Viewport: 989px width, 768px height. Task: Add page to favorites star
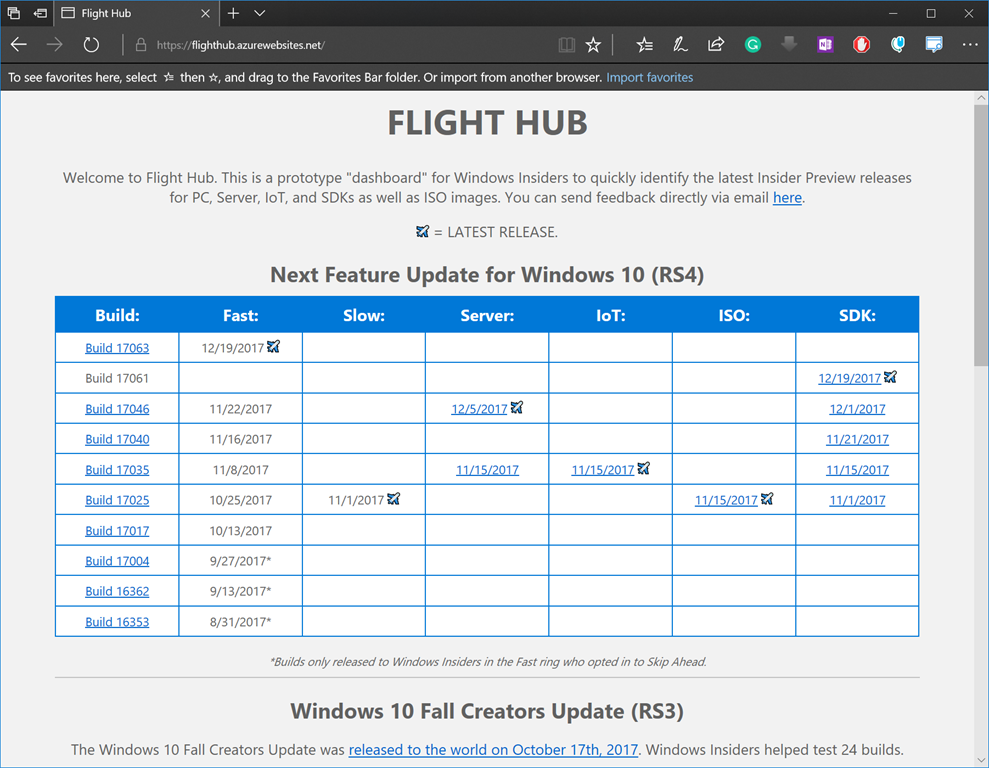pos(593,45)
